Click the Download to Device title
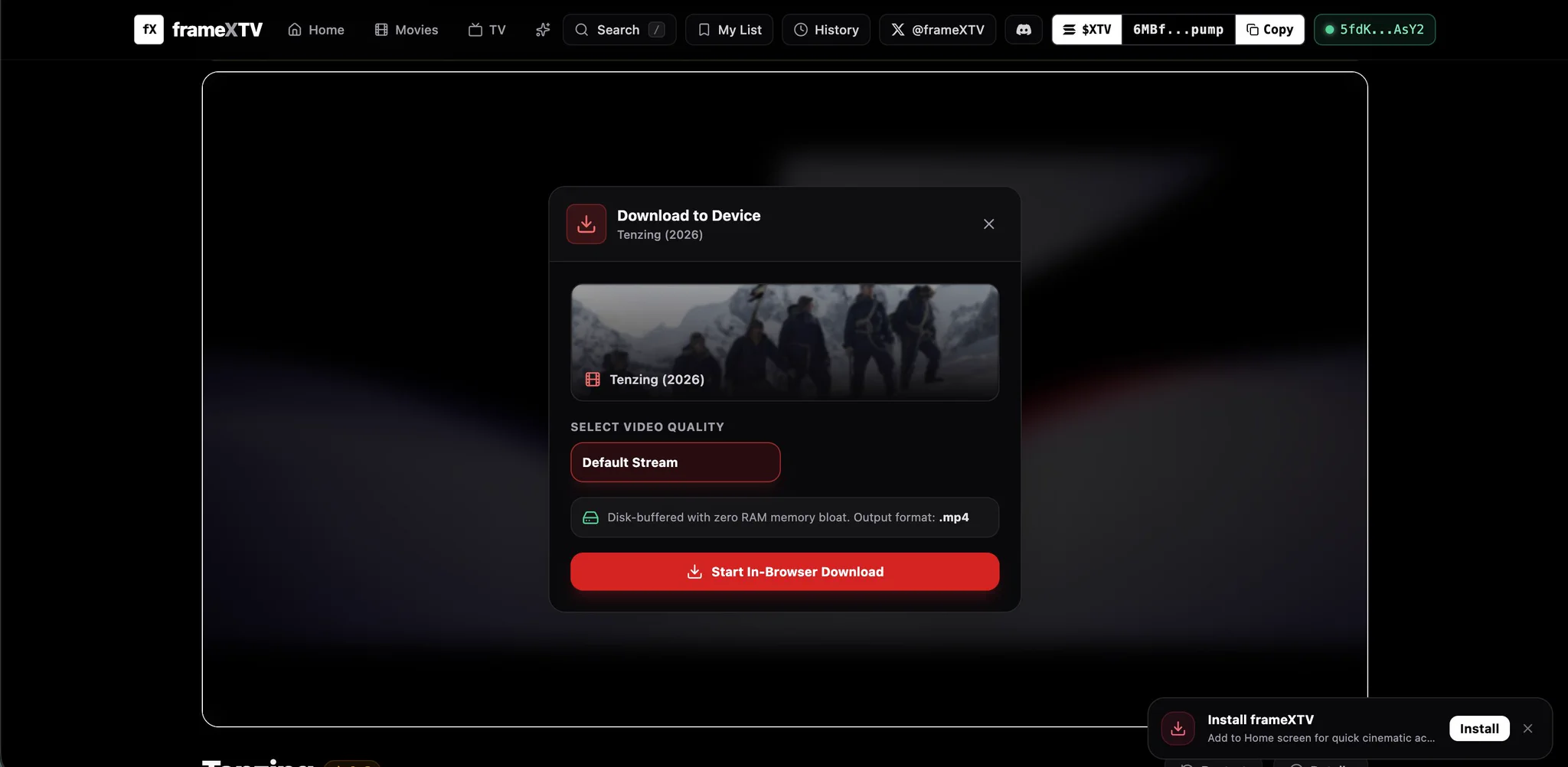This screenshot has height=767, width=1568. coord(688,215)
